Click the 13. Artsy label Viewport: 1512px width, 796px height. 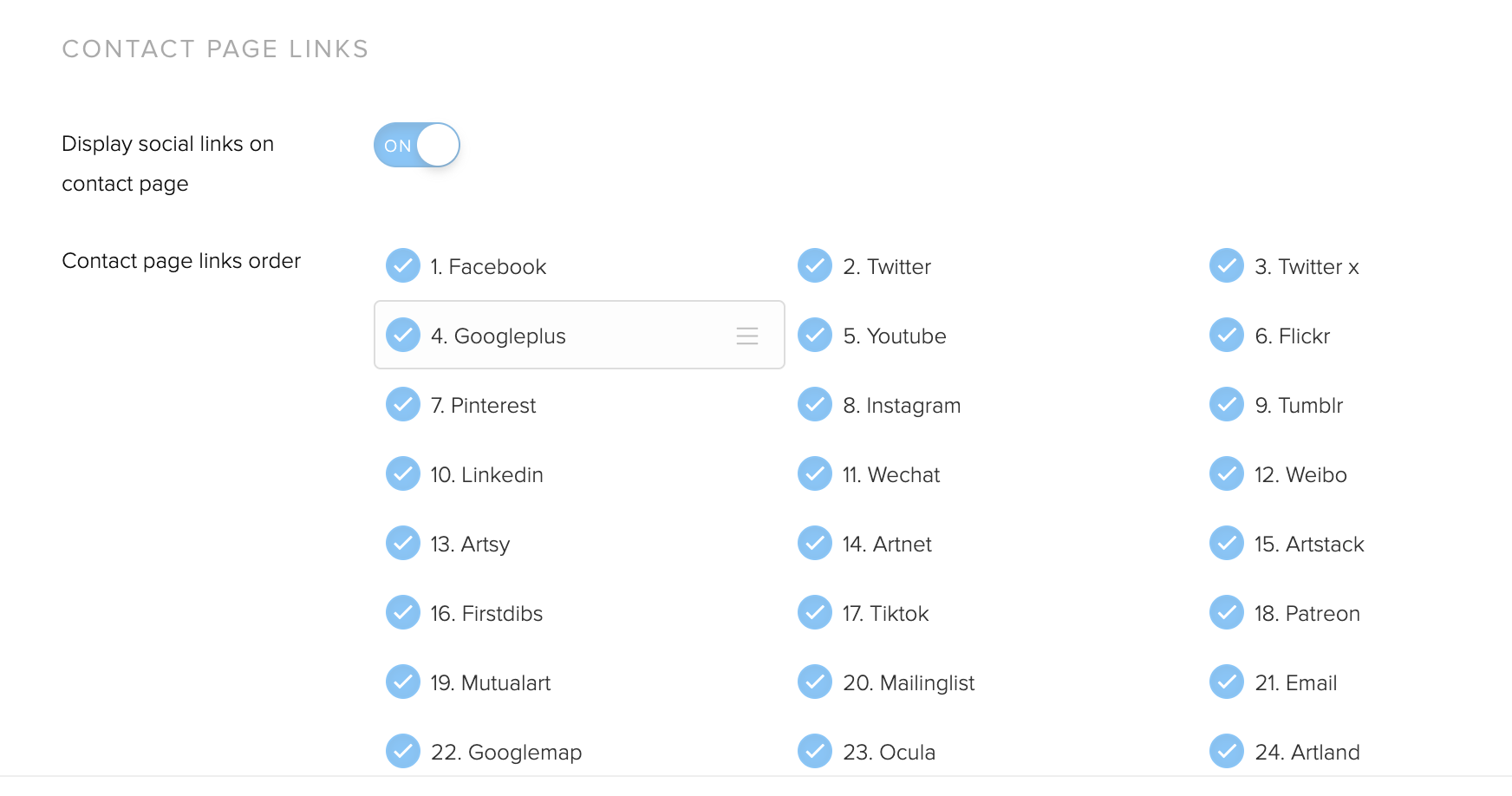point(470,545)
